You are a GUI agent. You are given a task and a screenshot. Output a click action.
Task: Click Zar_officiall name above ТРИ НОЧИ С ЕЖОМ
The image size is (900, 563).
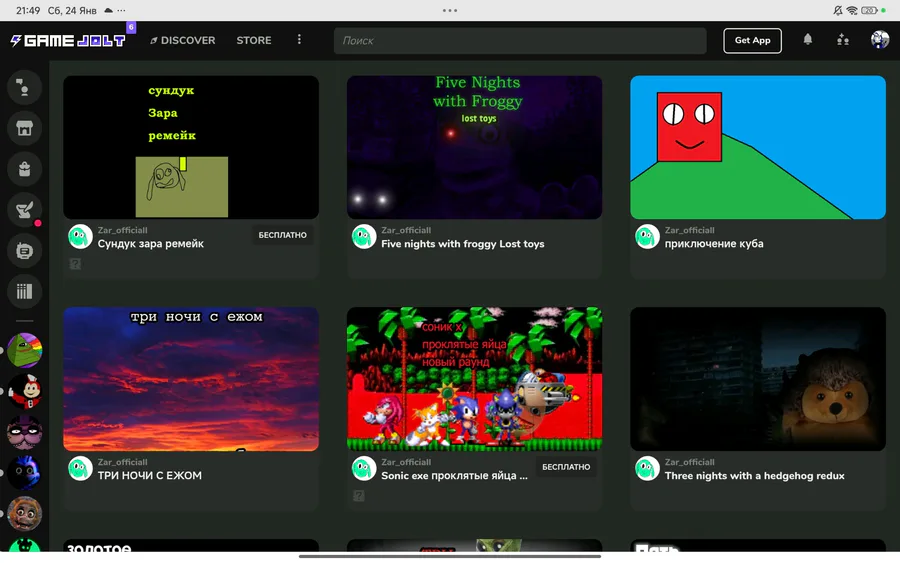122,462
